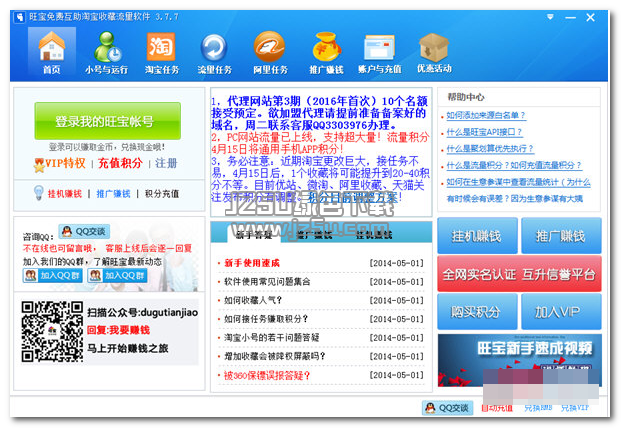Click the first 加入QQ群 button
621x428 pixels.
[53, 276]
